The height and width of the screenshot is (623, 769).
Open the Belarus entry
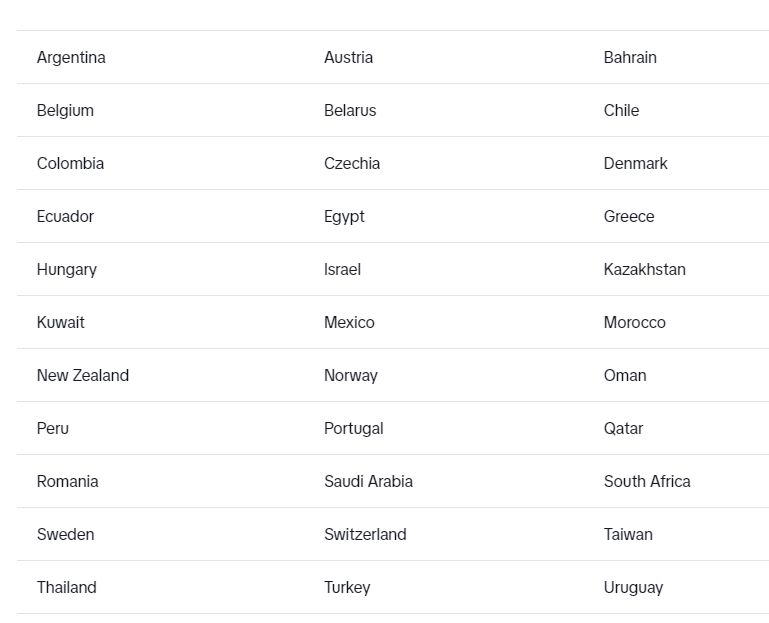click(350, 110)
